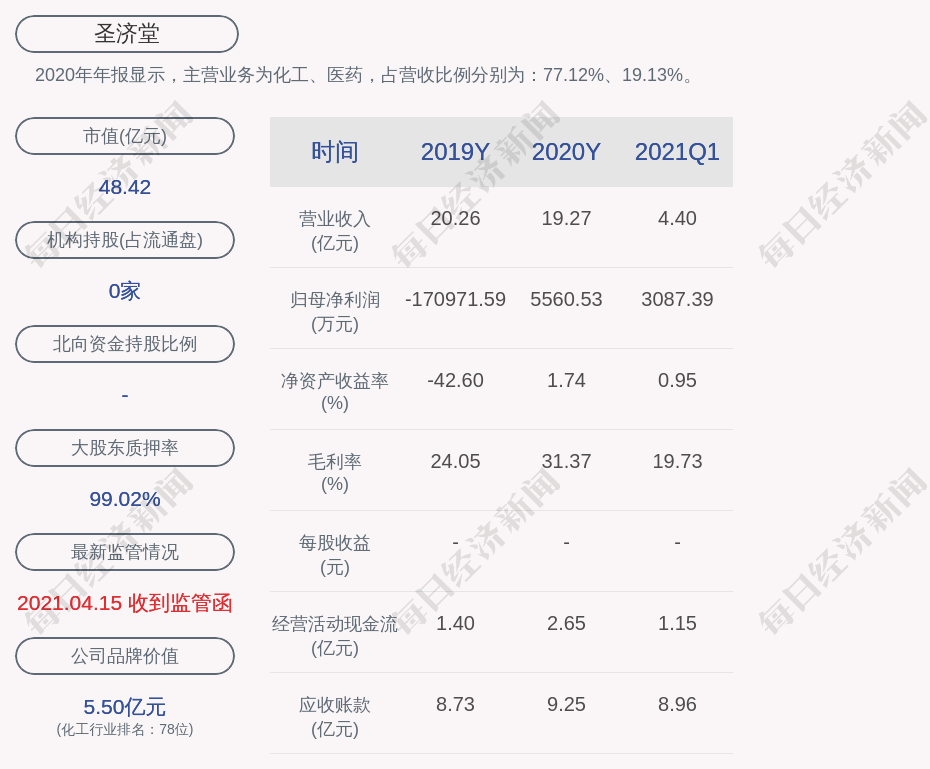Select receivables value 8.73

tap(456, 704)
